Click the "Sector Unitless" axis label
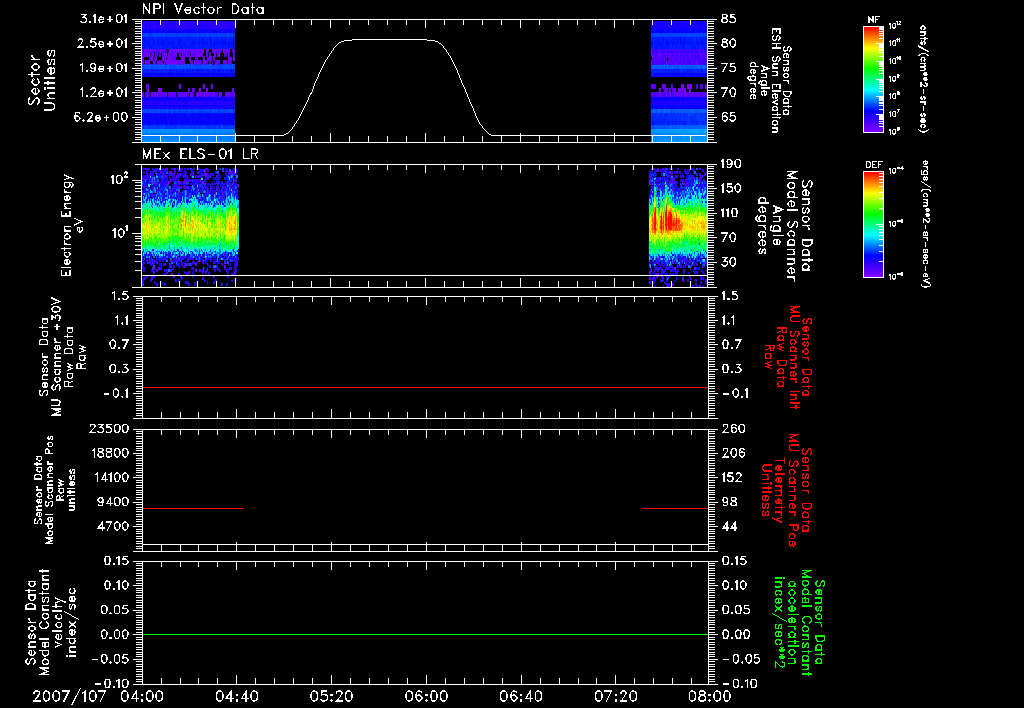The height and width of the screenshot is (708, 1024). [42, 80]
